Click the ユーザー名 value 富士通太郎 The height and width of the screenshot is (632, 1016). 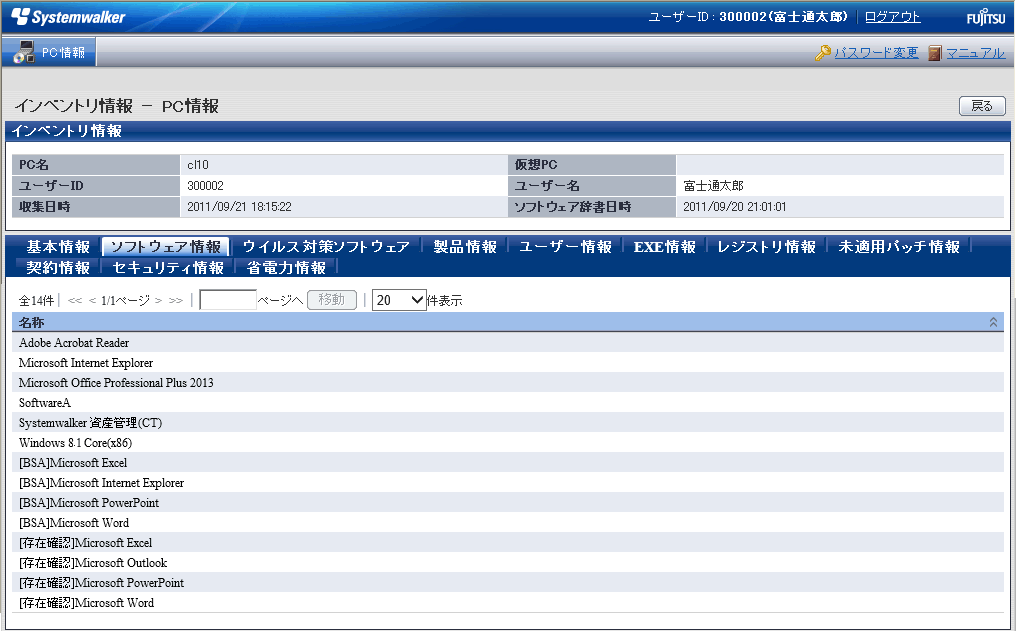pyautogui.click(x=713, y=185)
